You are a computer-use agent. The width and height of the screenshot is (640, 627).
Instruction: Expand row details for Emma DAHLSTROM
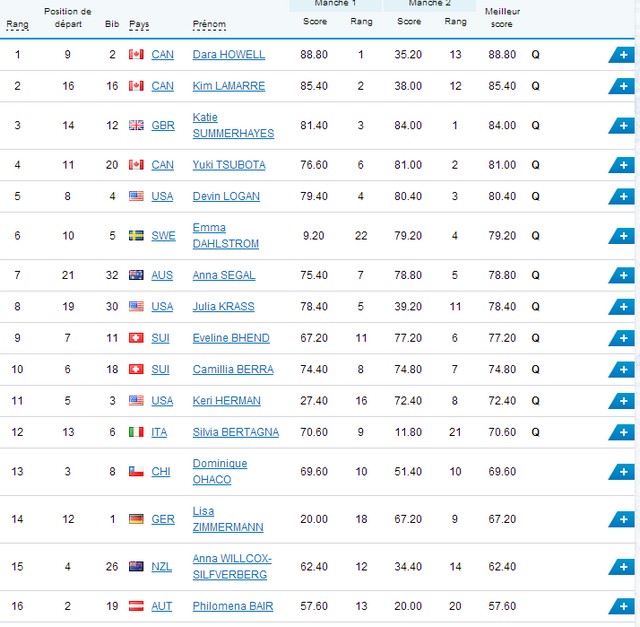[622, 236]
